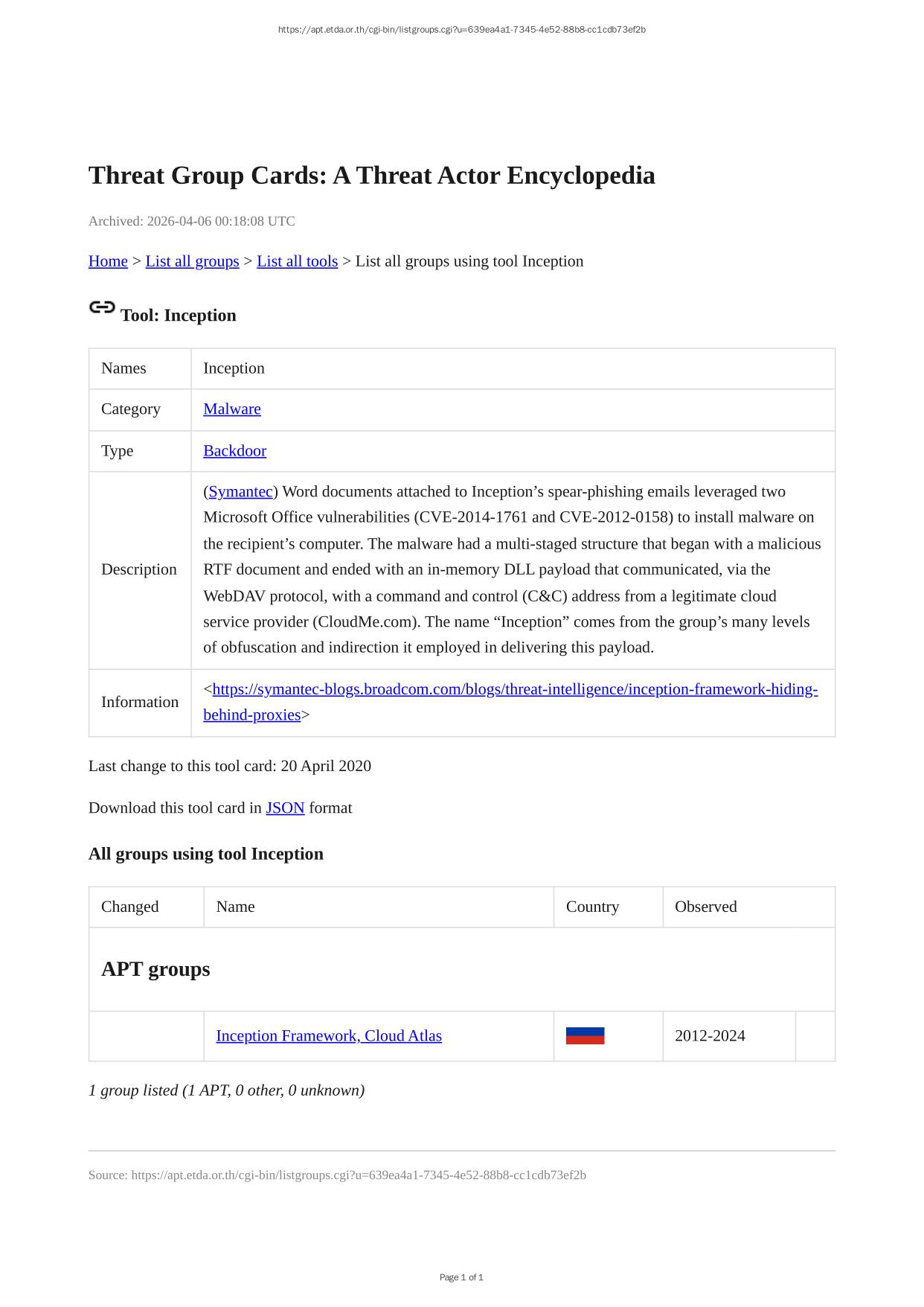Click the Russian flag icon
Screen dimensions: 924x1307
pyautogui.click(x=585, y=1035)
